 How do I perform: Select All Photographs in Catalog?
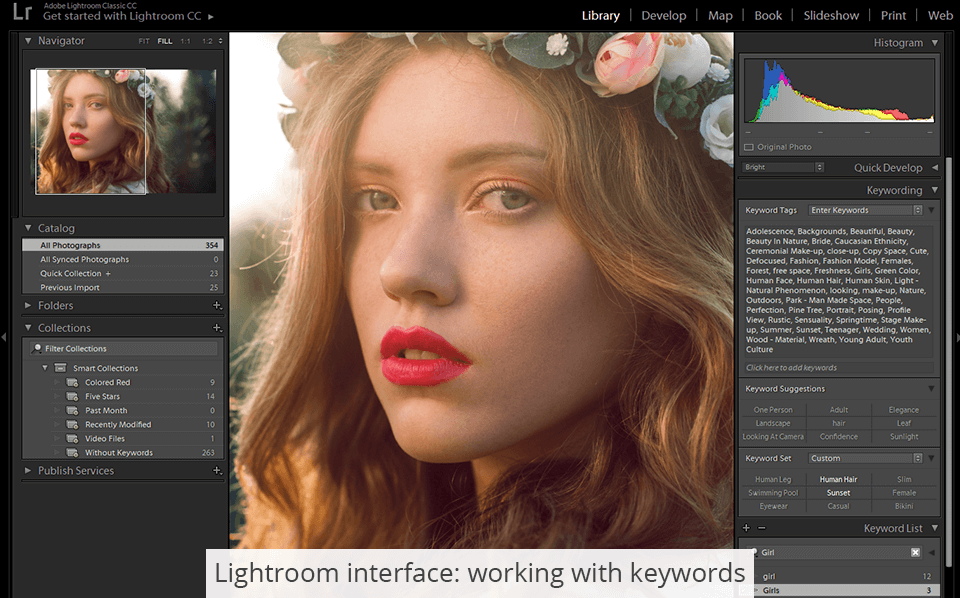[x=122, y=245]
